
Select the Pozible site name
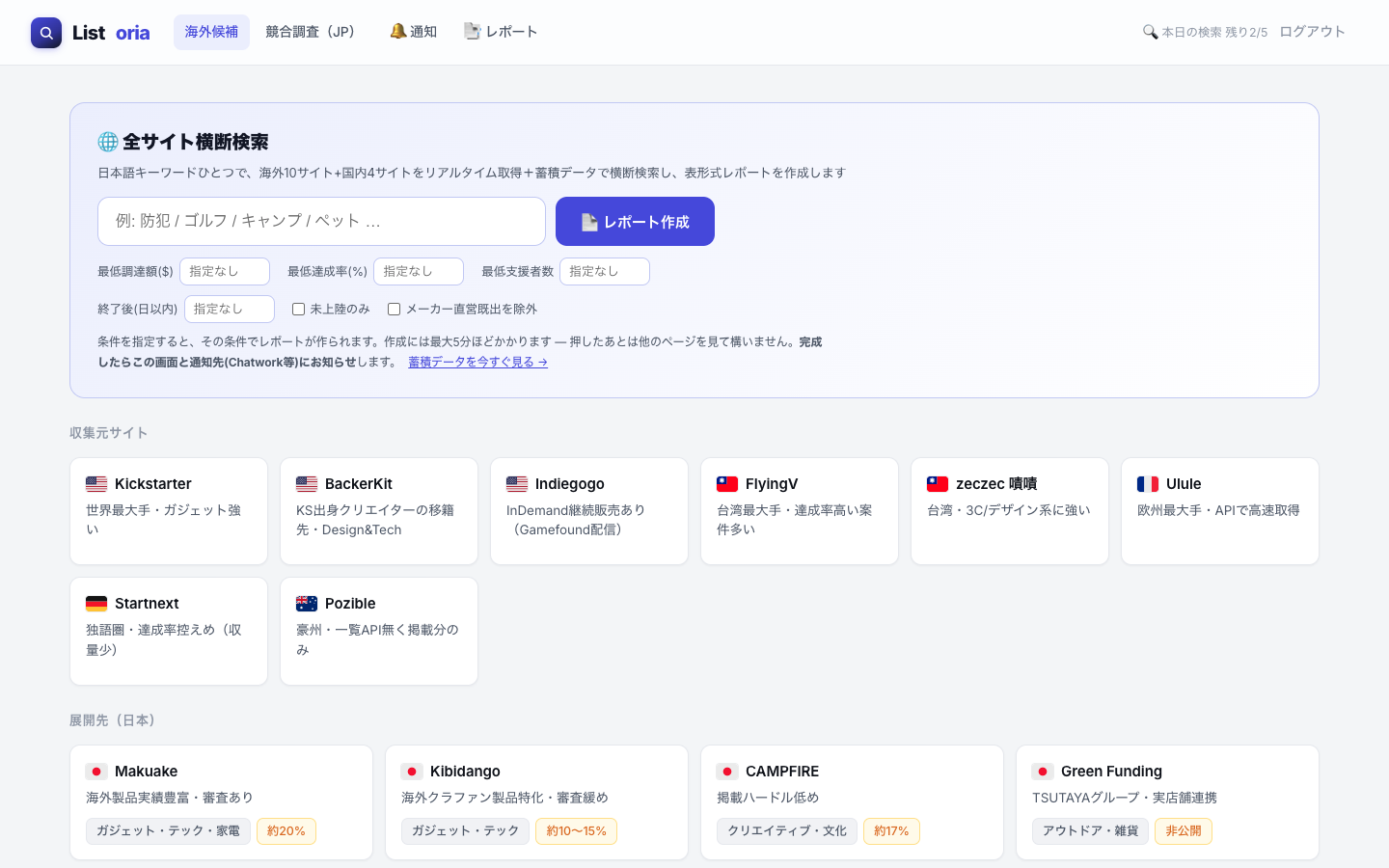350,604
